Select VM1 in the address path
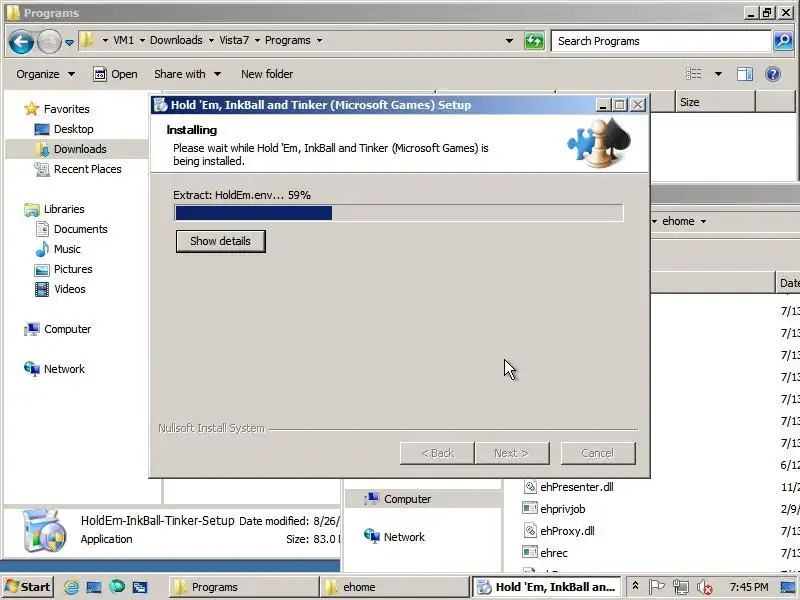This screenshot has height=600, width=800. (123, 40)
